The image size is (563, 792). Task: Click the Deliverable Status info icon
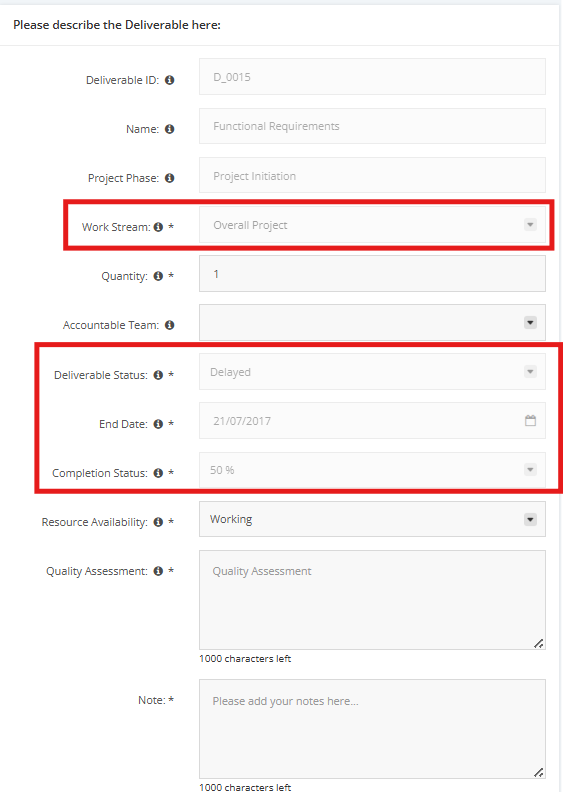pos(158,375)
